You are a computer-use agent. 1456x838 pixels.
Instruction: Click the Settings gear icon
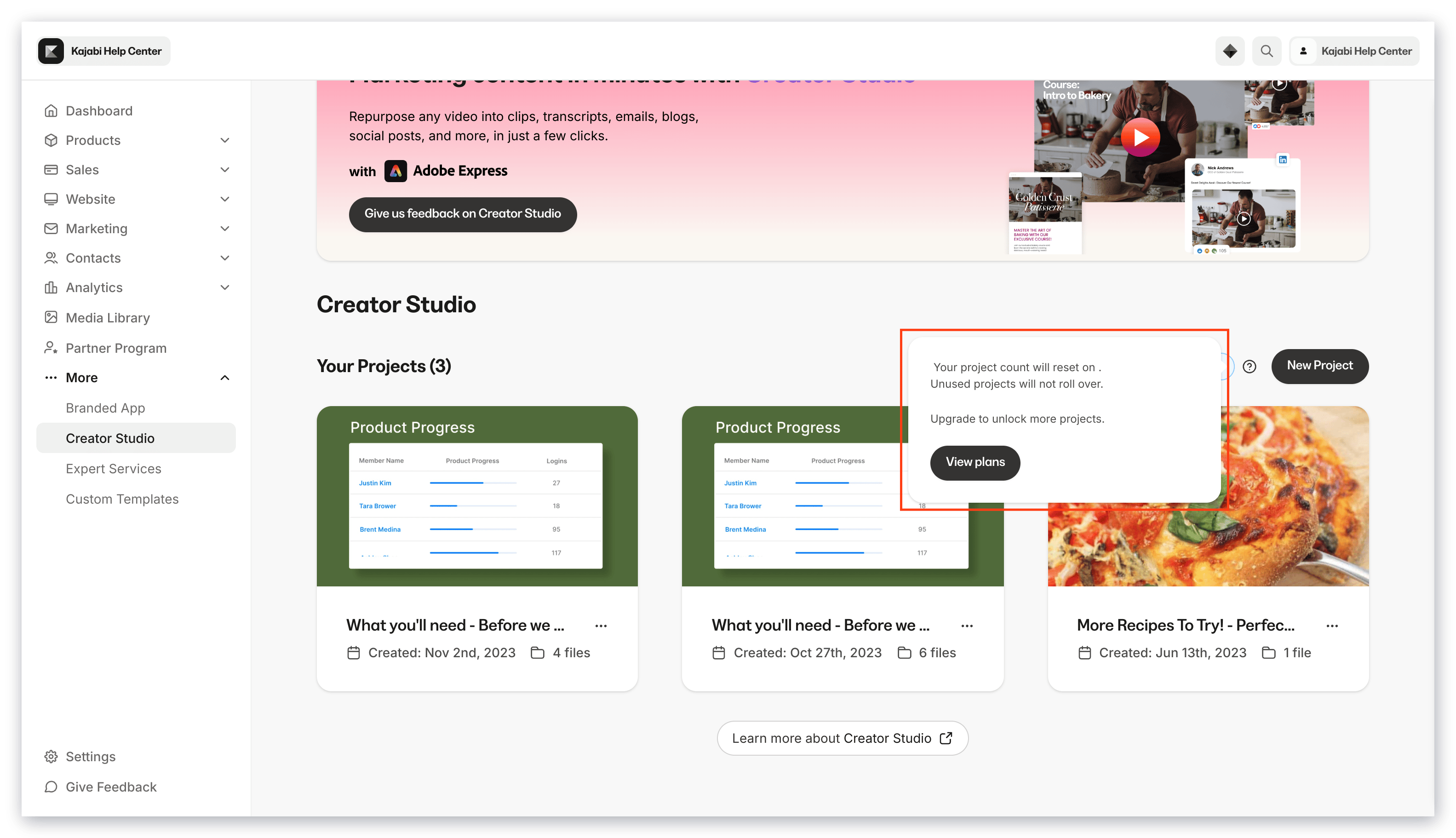click(x=51, y=756)
